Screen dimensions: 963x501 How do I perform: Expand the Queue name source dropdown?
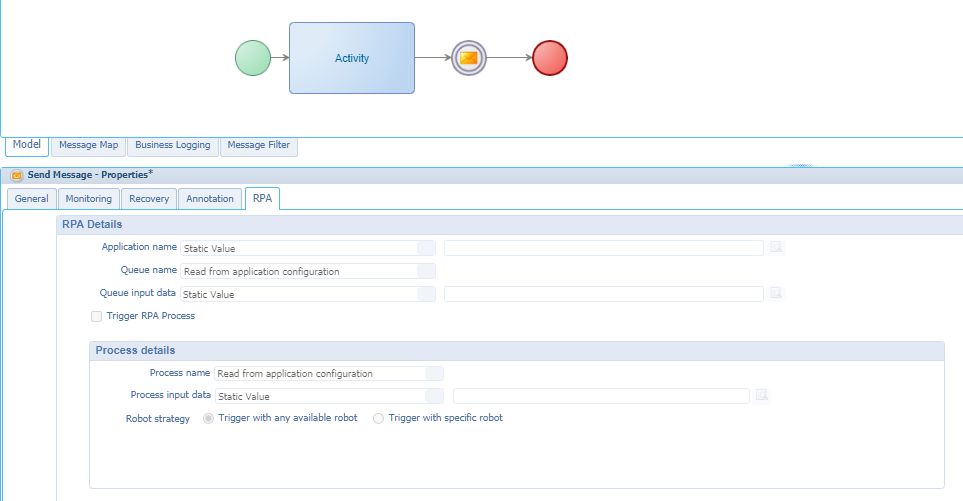426,271
